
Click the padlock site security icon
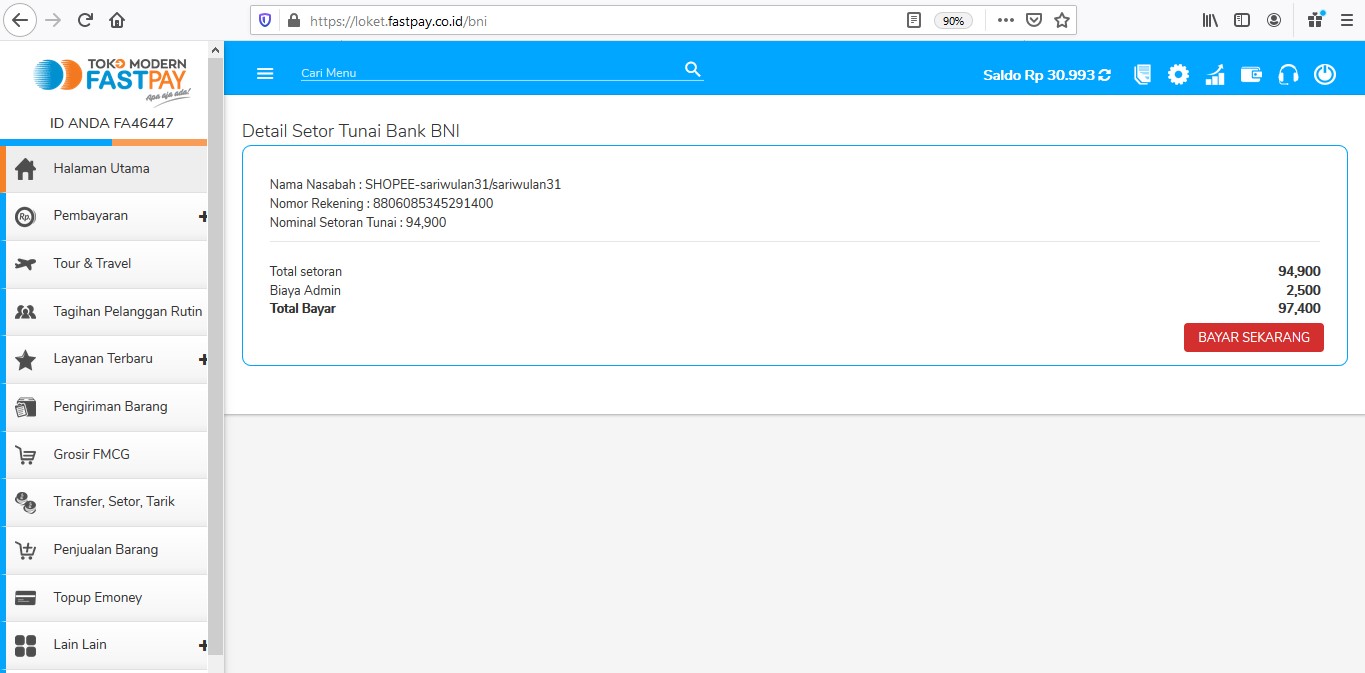(x=293, y=20)
